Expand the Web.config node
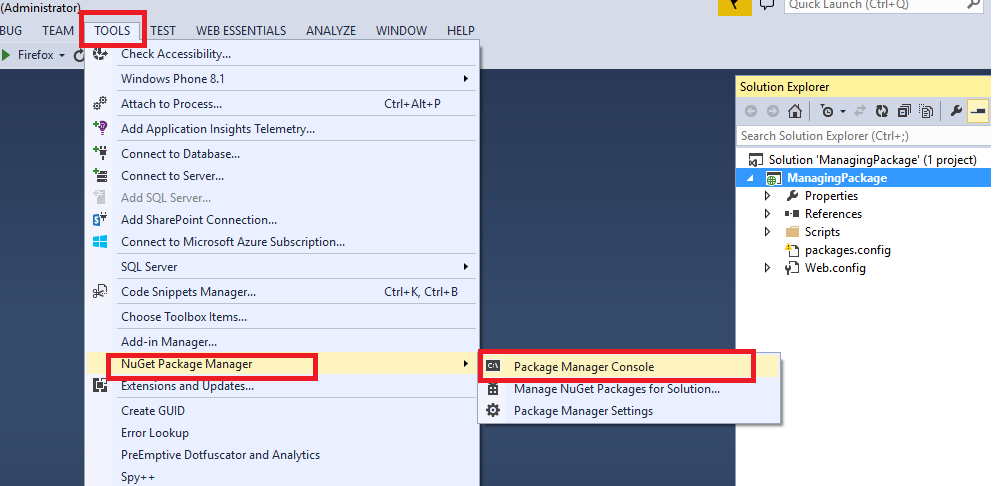The image size is (1008, 486). tap(767, 267)
